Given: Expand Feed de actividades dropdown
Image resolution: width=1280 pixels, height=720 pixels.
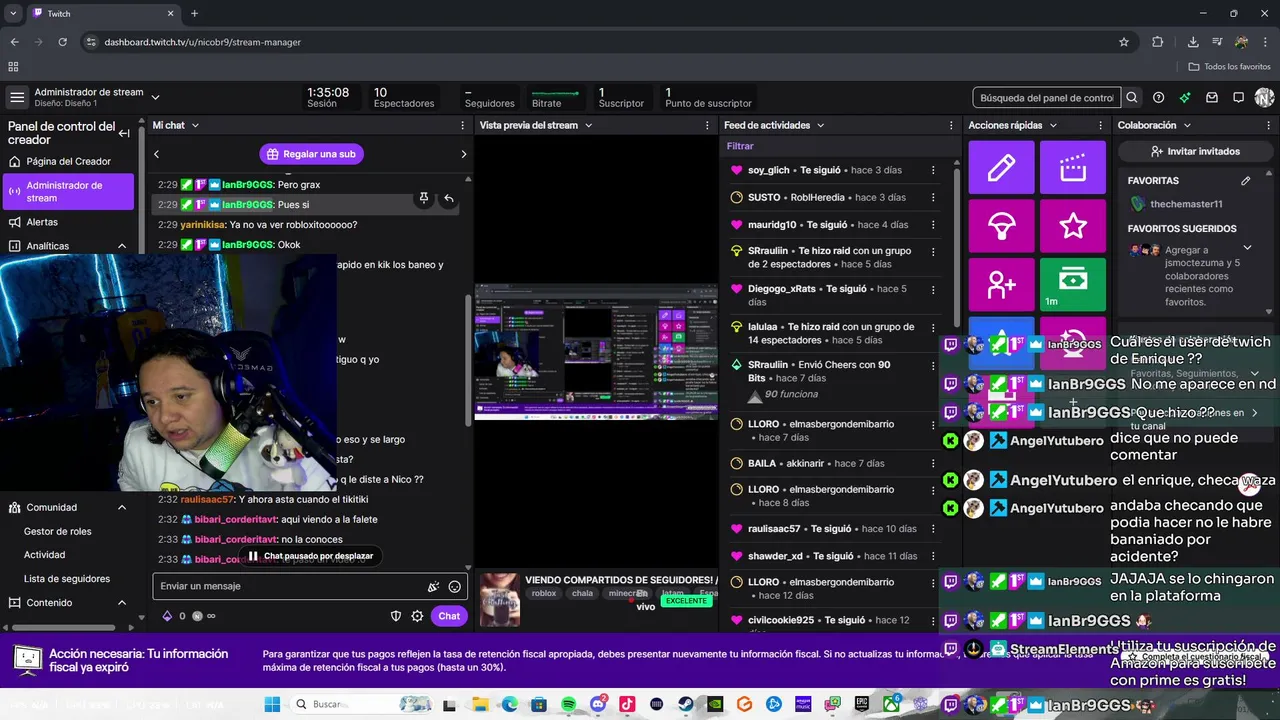Looking at the screenshot, I should pos(820,125).
